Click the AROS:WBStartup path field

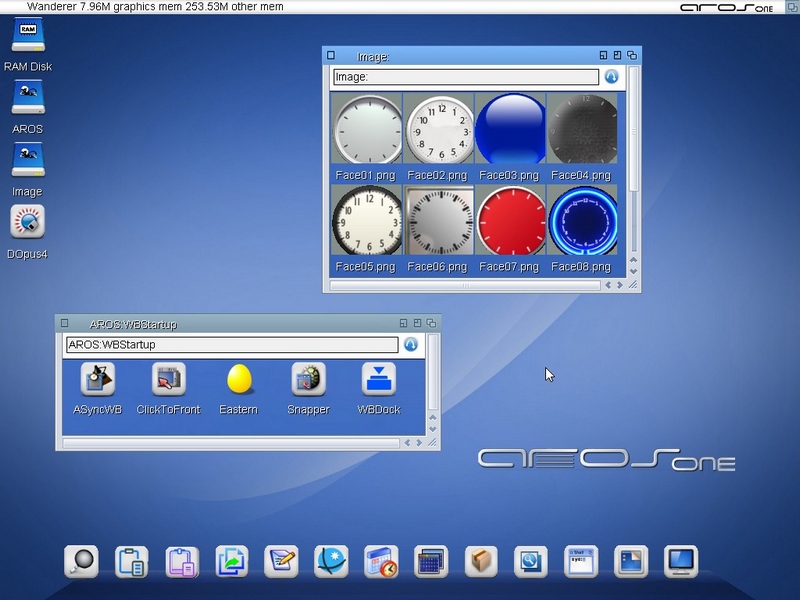coord(231,345)
